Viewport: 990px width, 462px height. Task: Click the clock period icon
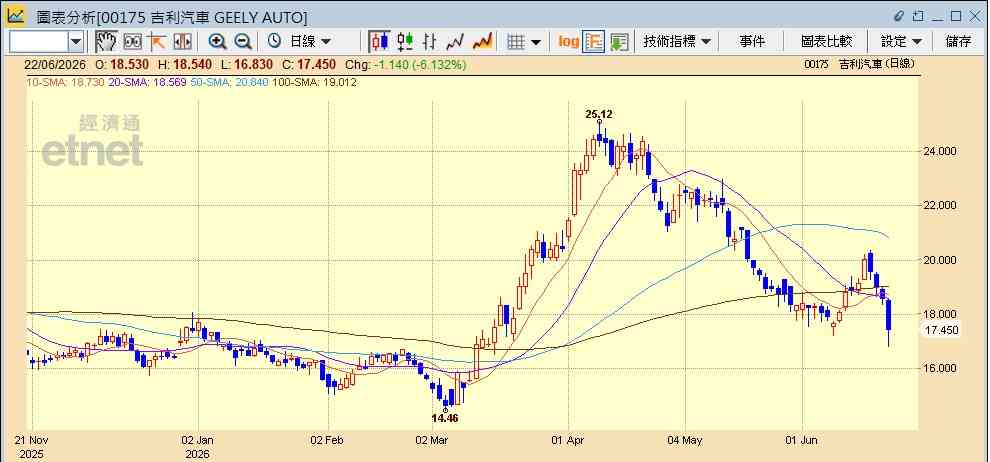[274, 42]
